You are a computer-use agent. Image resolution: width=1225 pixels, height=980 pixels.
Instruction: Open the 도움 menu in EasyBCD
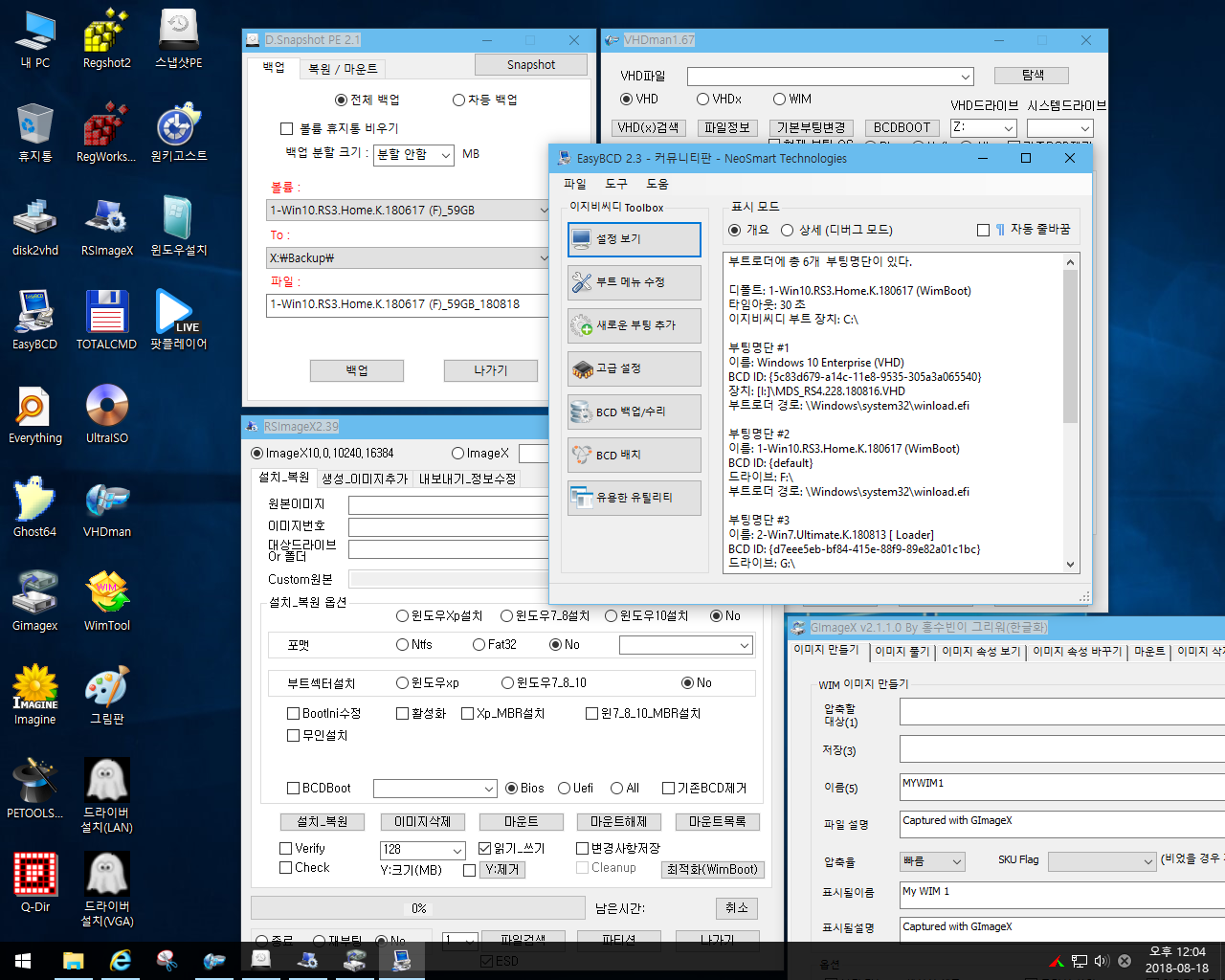[657, 184]
